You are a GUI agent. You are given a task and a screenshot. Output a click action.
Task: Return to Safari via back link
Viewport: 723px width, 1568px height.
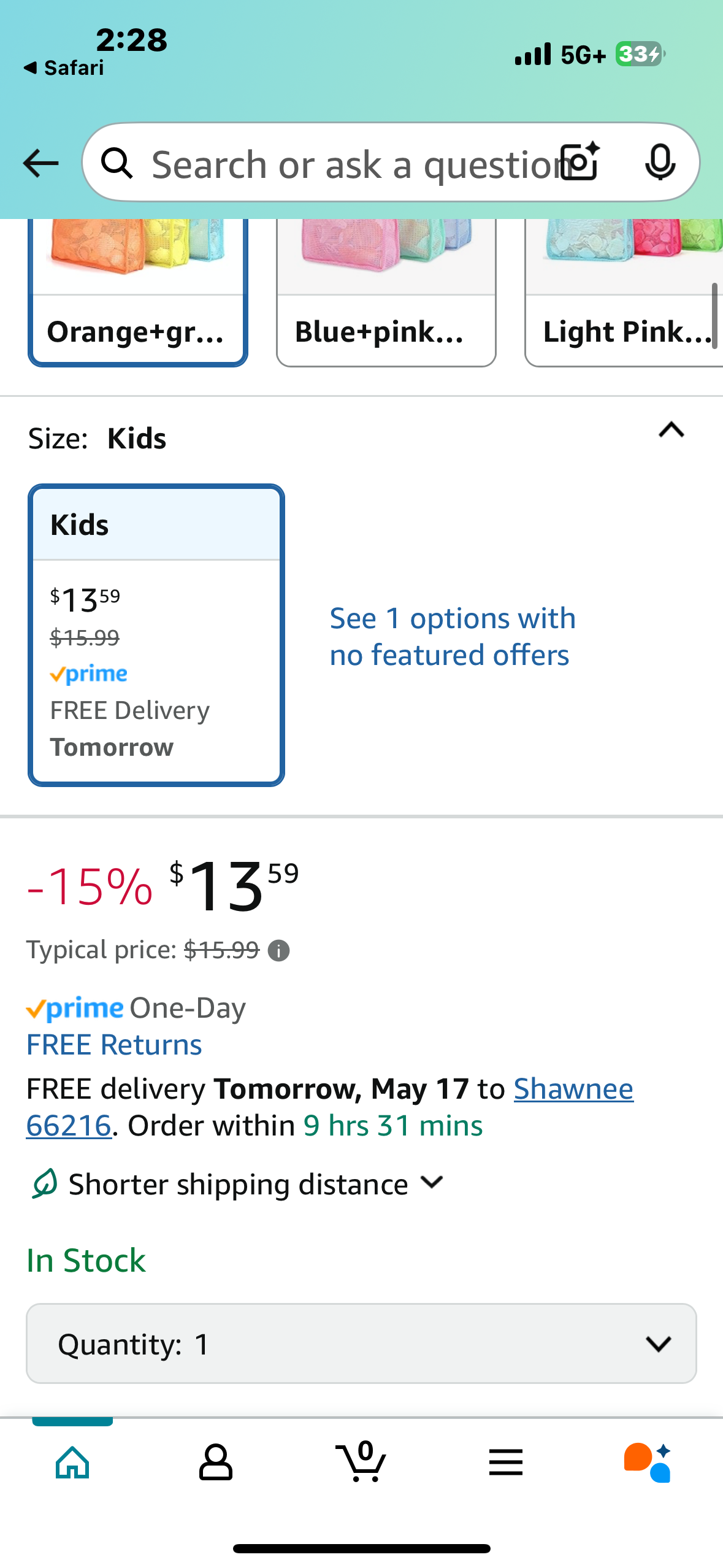64,67
